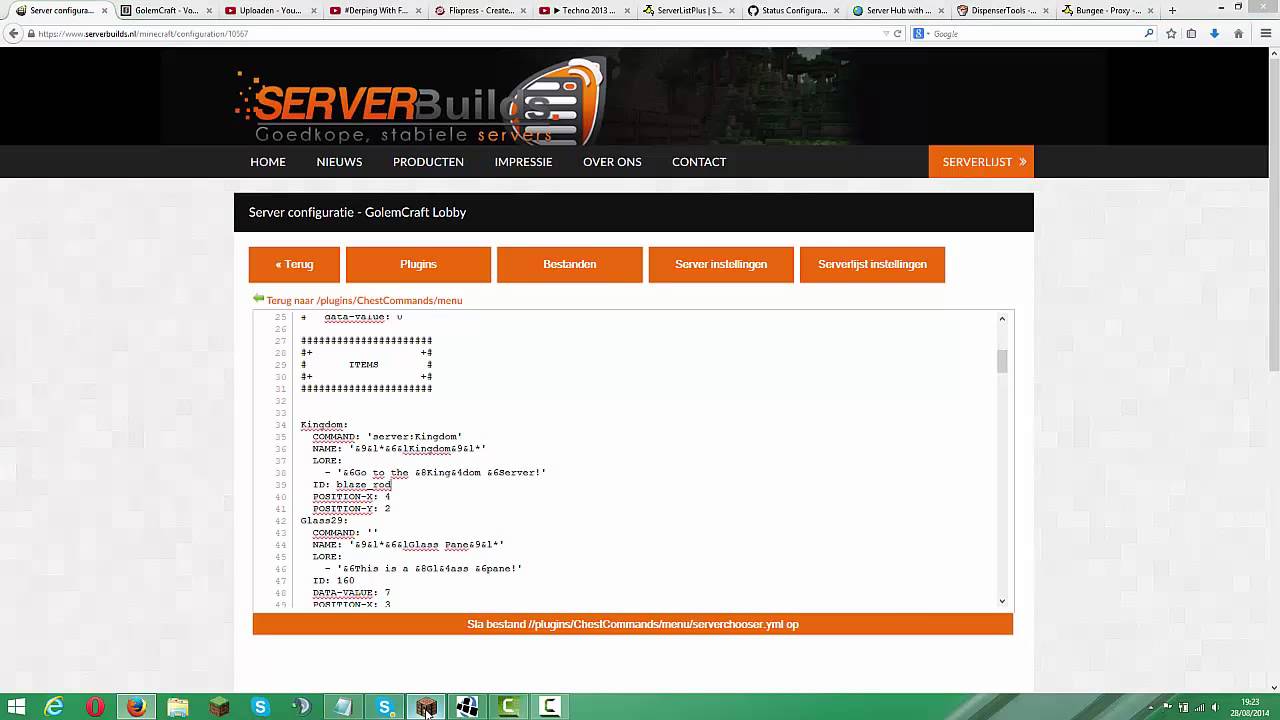Open the Bestanden section button
Image resolution: width=1280 pixels, height=720 pixels.
click(570, 264)
